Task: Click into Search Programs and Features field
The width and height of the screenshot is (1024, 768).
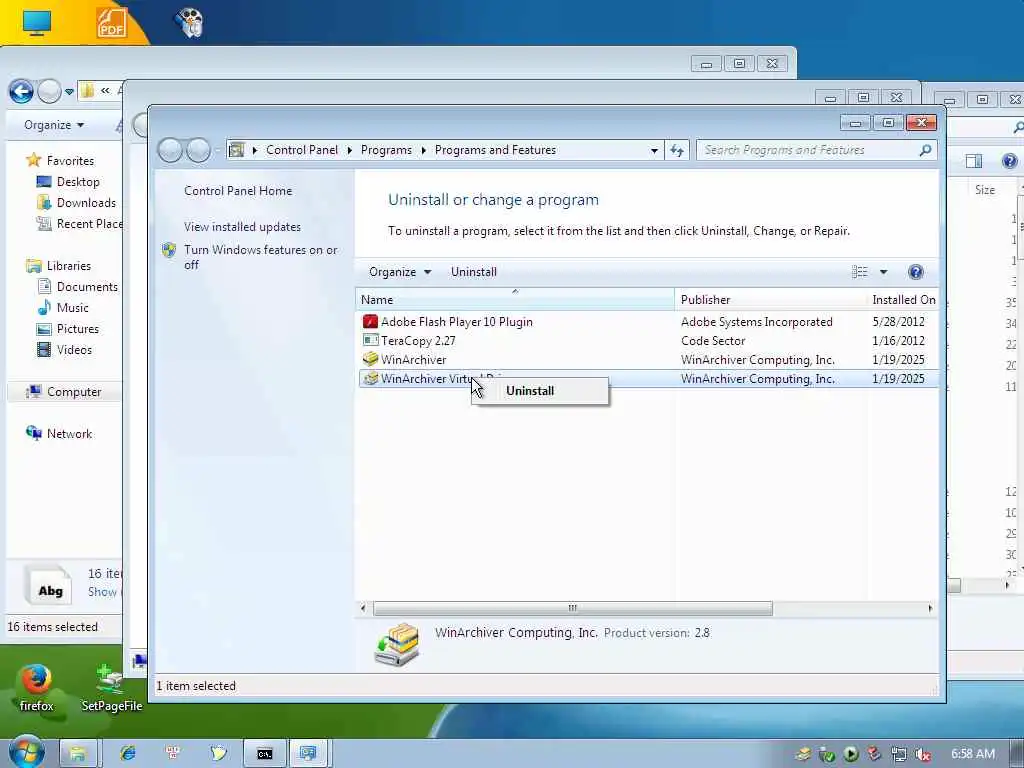Action: click(807, 150)
